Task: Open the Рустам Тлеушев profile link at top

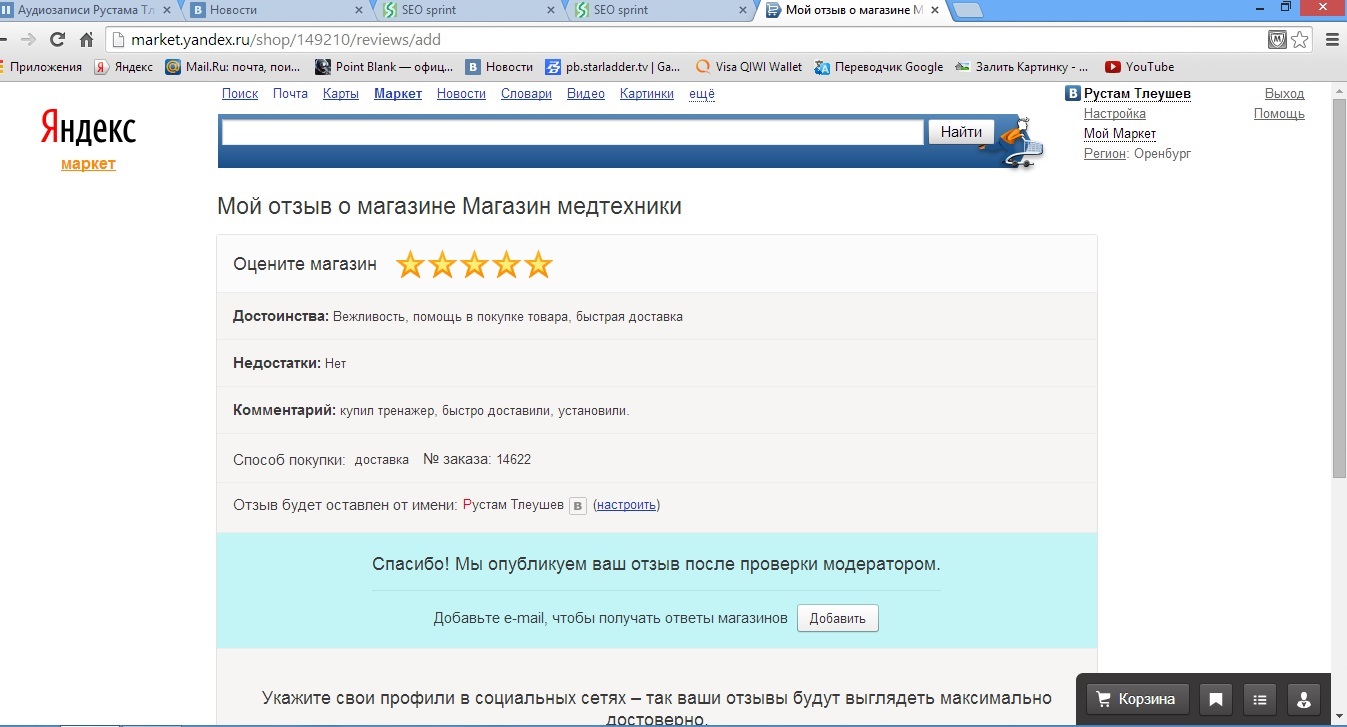Action: [x=1137, y=93]
